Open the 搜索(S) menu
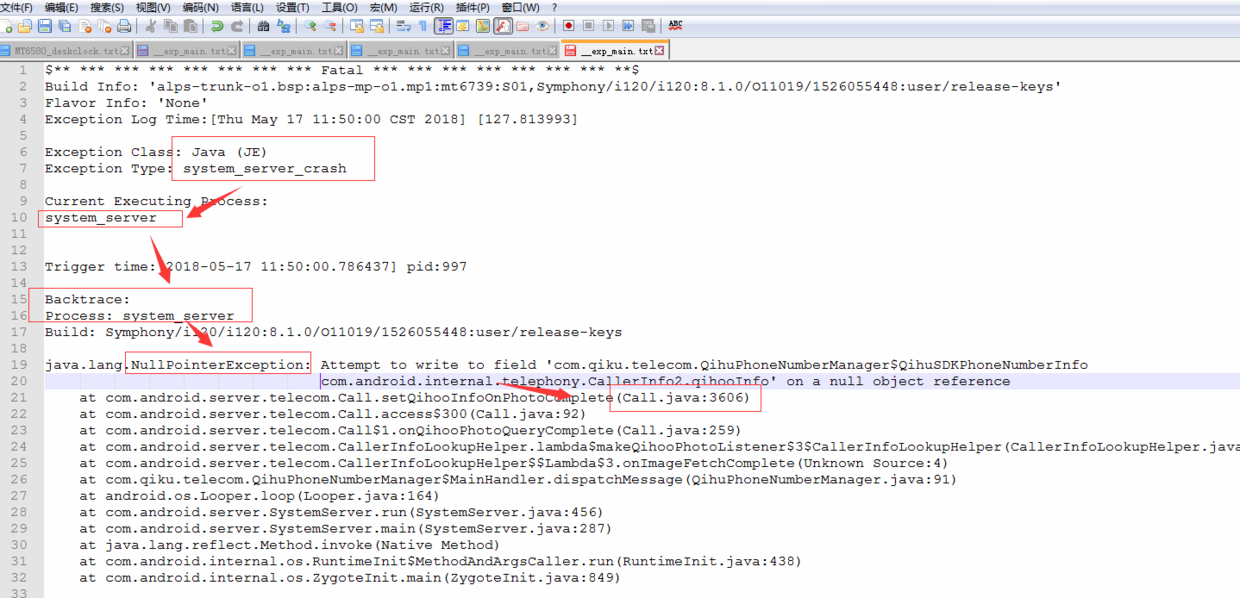 107,7
